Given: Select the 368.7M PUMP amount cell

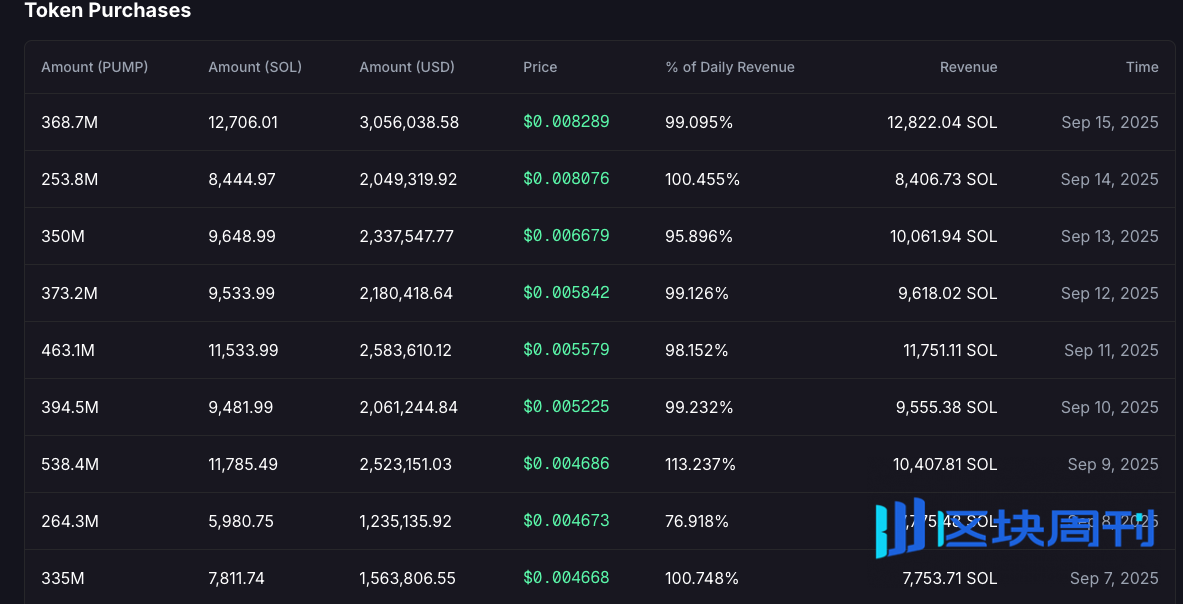Looking at the screenshot, I should click(x=69, y=122).
